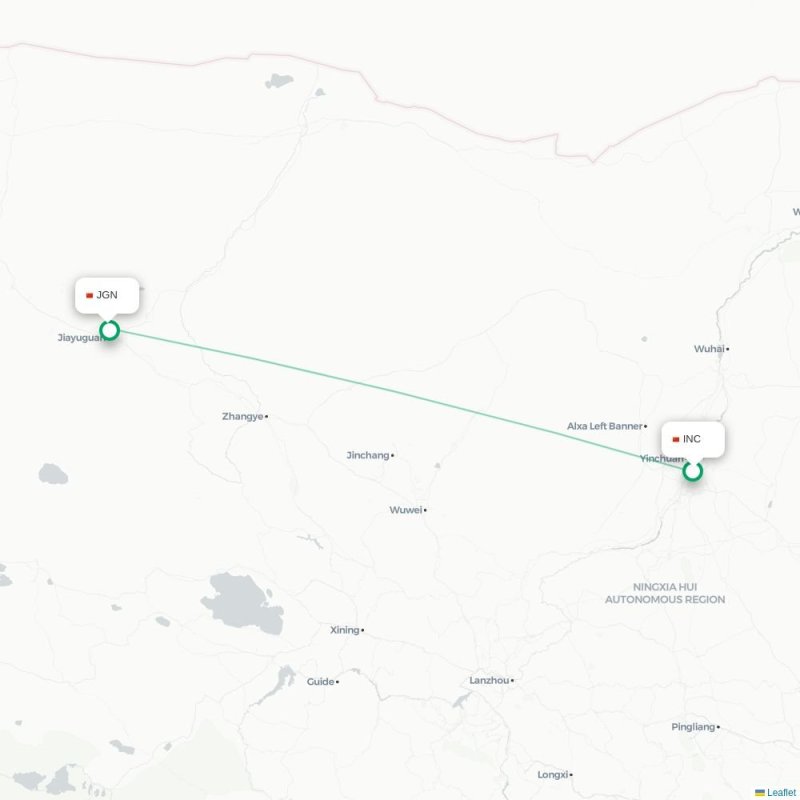Click the Jinchang city label

(x=367, y=455)
